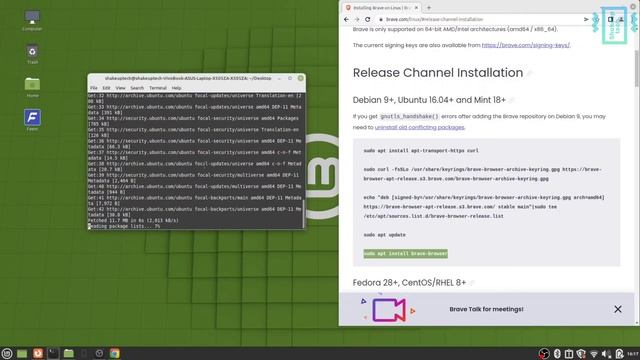Open the Trash desktop icon
640x360 pixels.
point(32,54)
